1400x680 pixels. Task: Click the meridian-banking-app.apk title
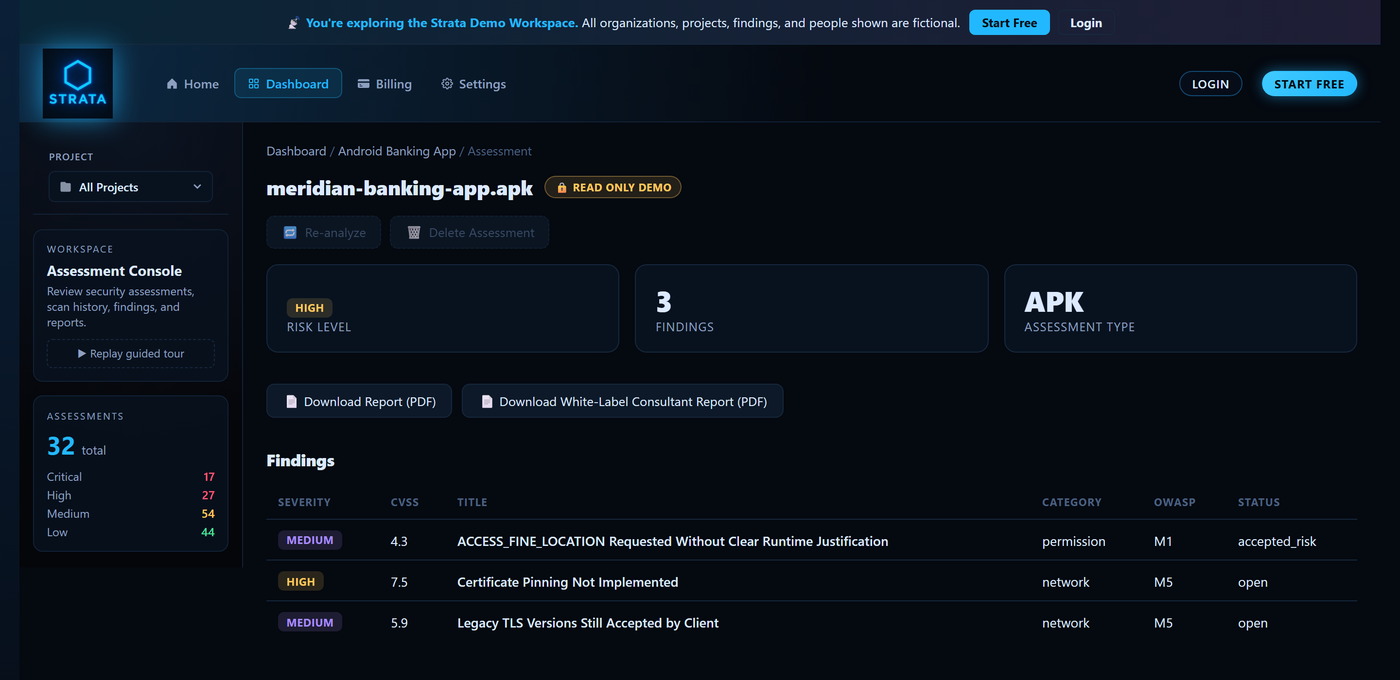400,188
